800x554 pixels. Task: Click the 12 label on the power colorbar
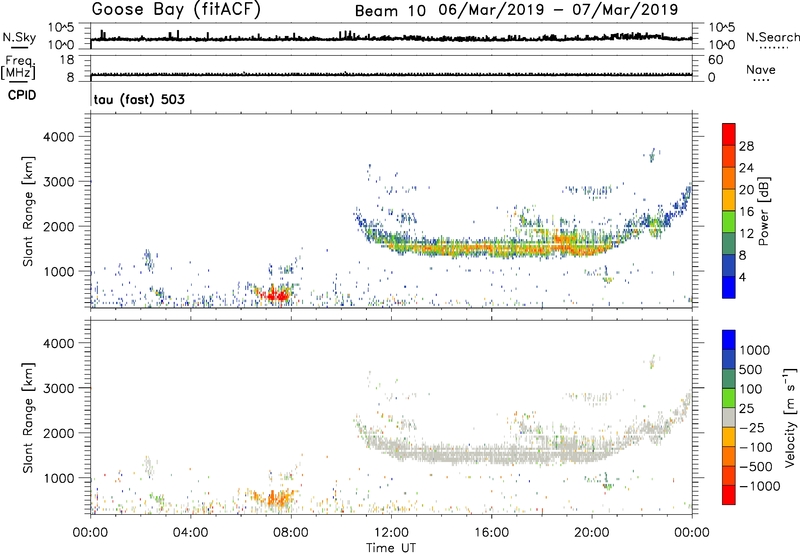tap(746, 234)
